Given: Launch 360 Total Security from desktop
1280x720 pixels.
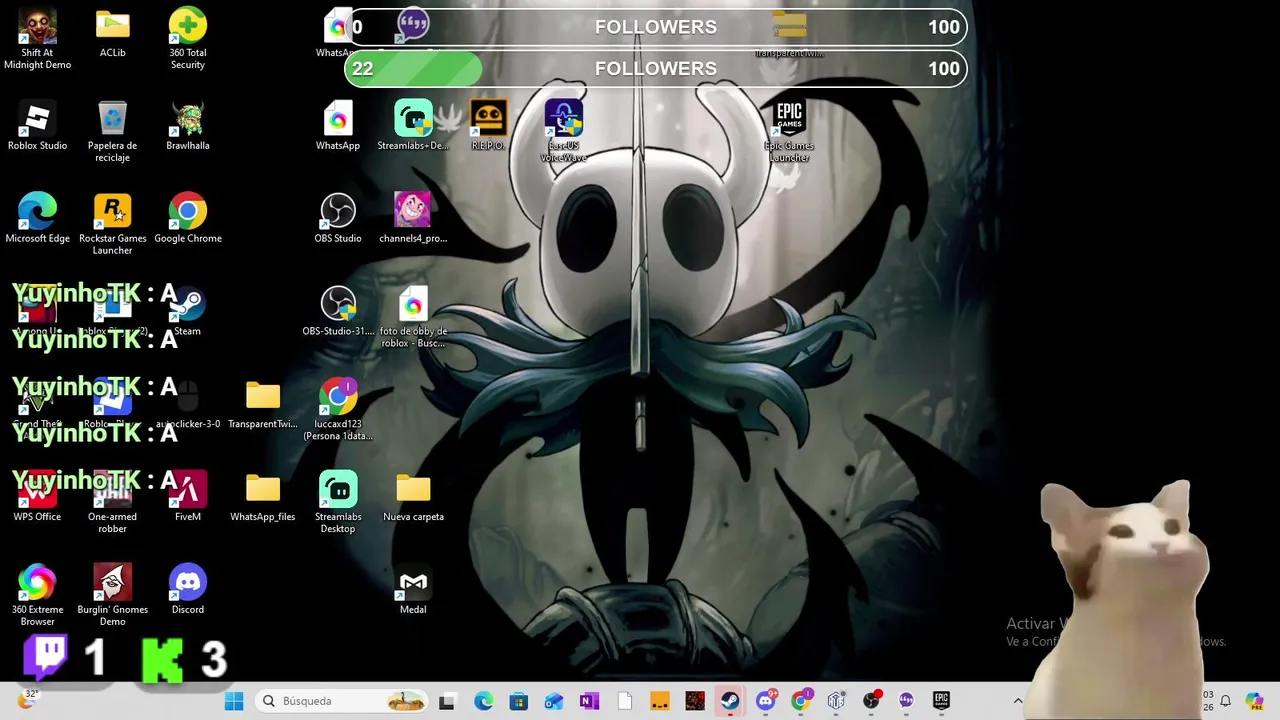Looking at the screenshot, I should tap(187, 39).
